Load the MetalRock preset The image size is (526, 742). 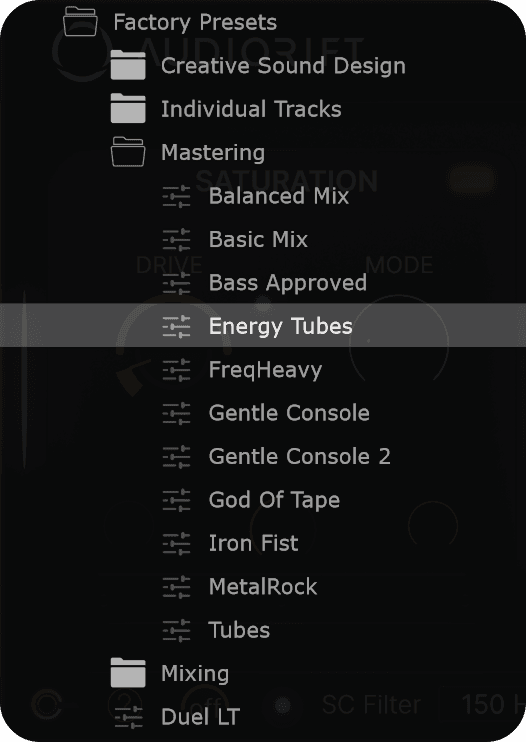tap(263, 587)
